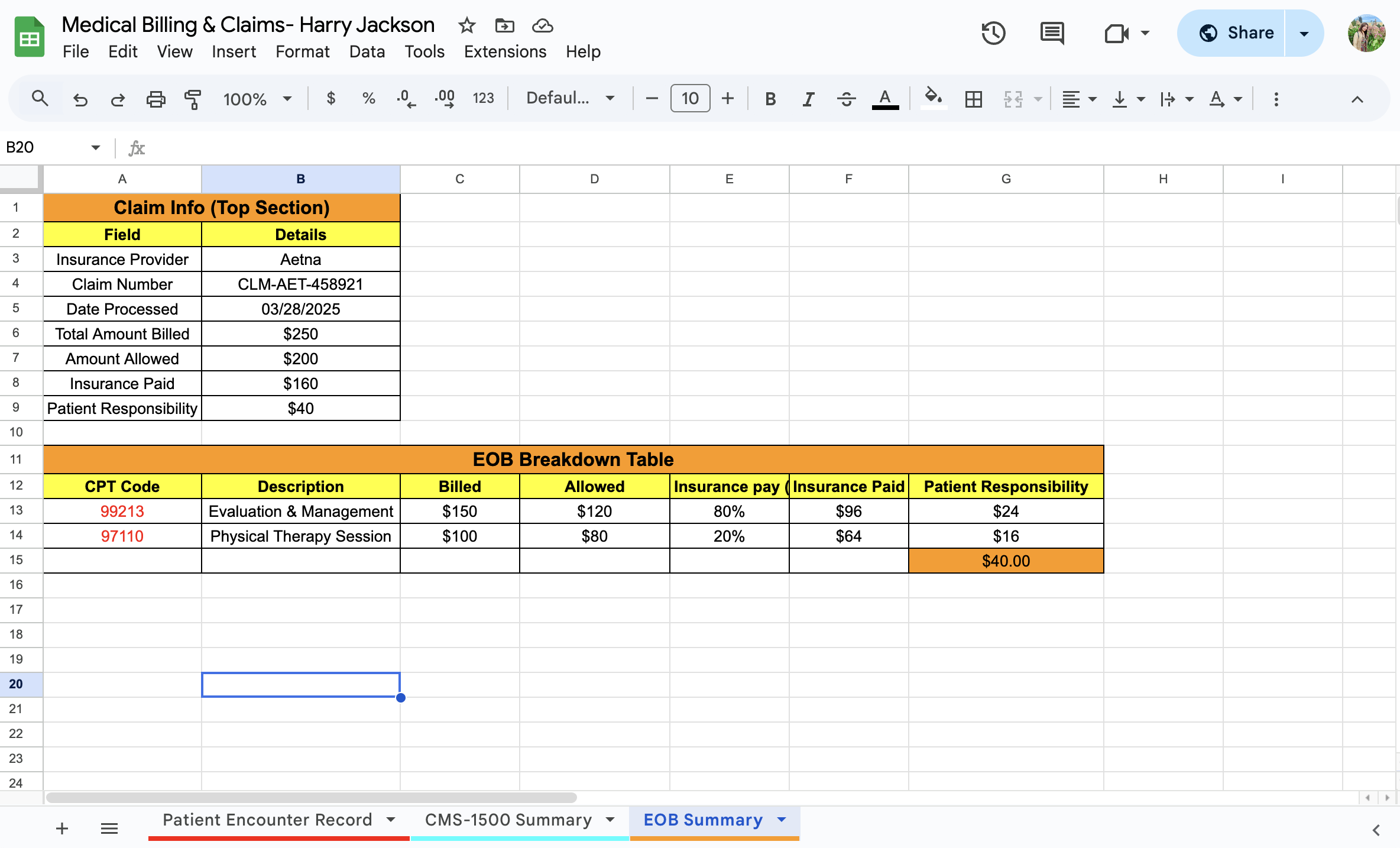This screenshot has width=1400, height=848.
Task: Toggle italic text formatting
Action: point(808,99)
